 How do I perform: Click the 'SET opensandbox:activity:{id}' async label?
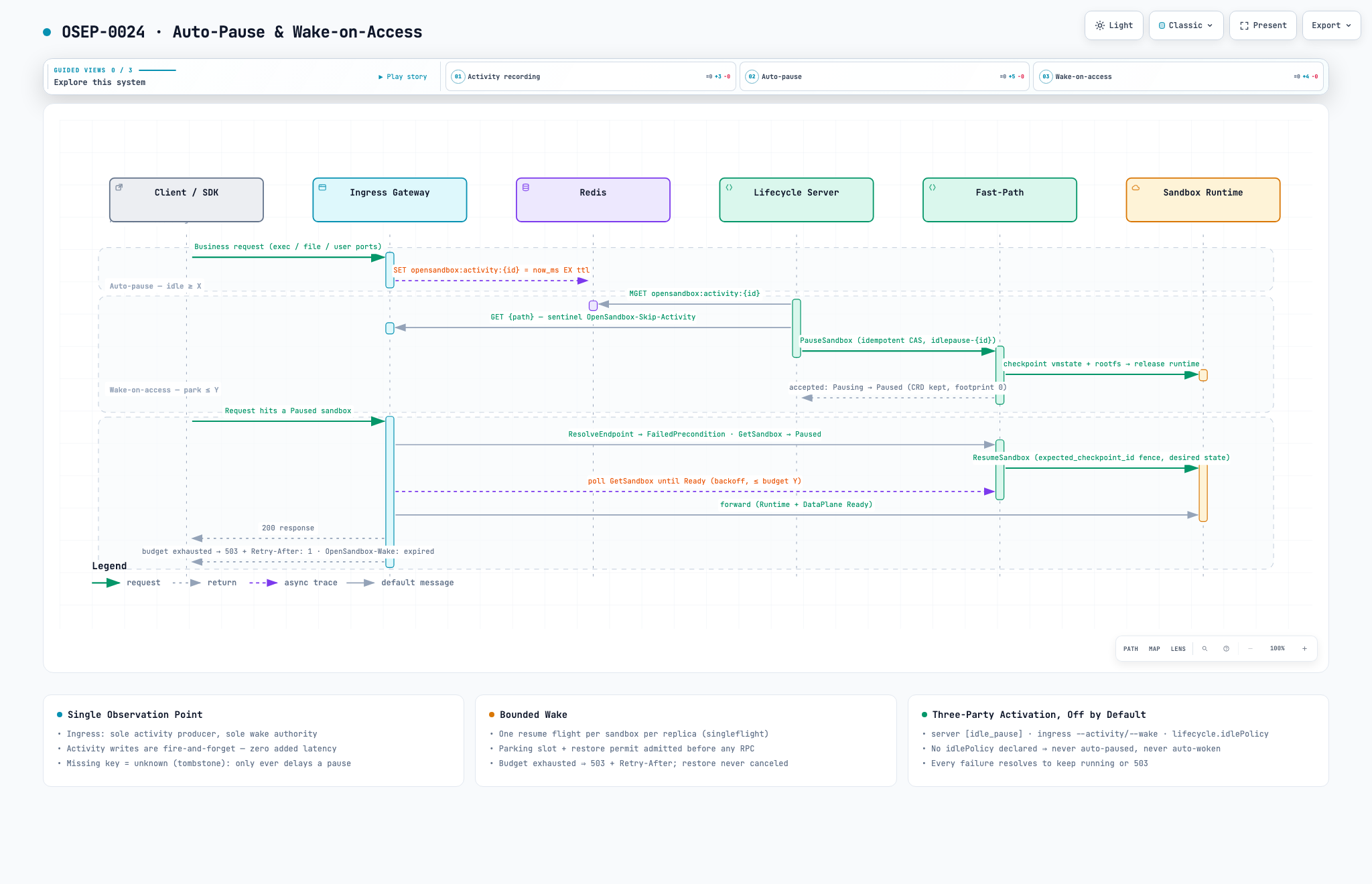click(492, 270)
